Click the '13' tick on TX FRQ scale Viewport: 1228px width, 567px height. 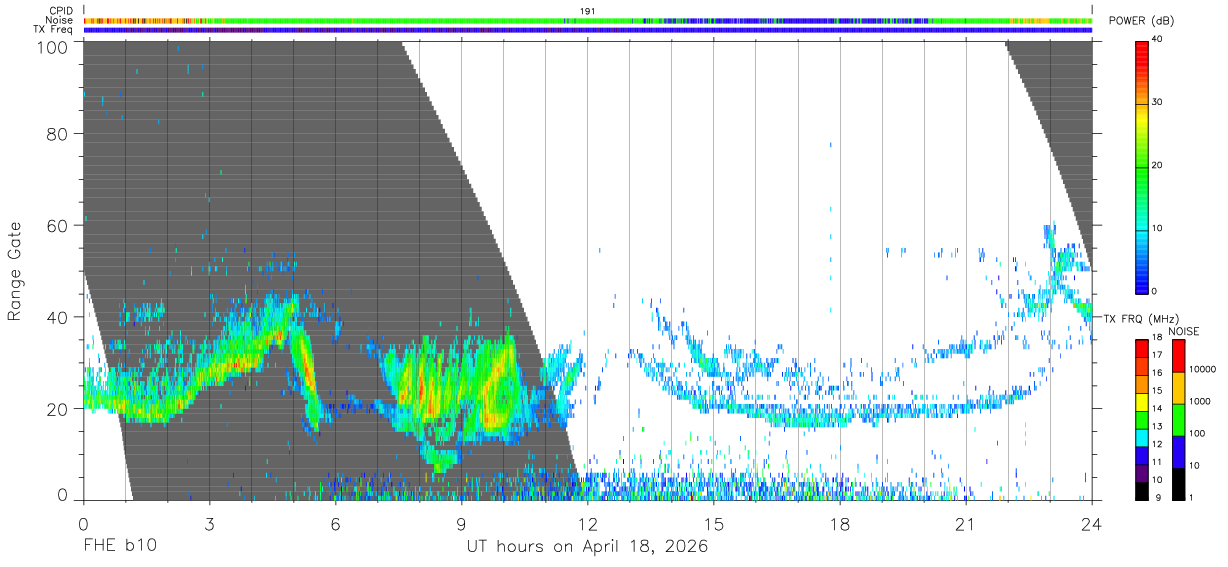1158,426
